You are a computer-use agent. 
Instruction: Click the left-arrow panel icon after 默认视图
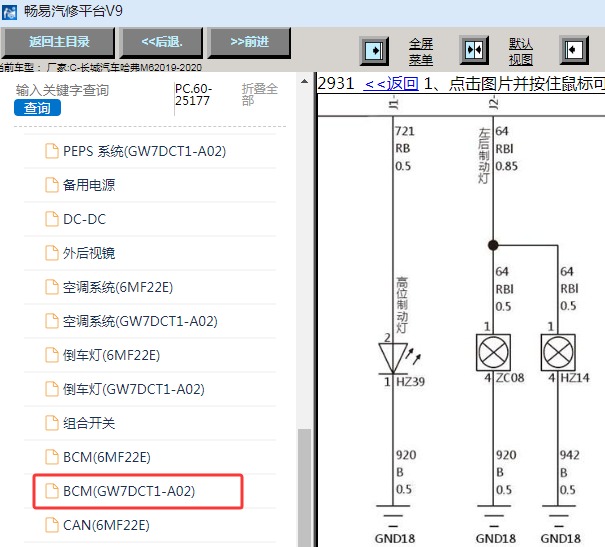[574, 50]
